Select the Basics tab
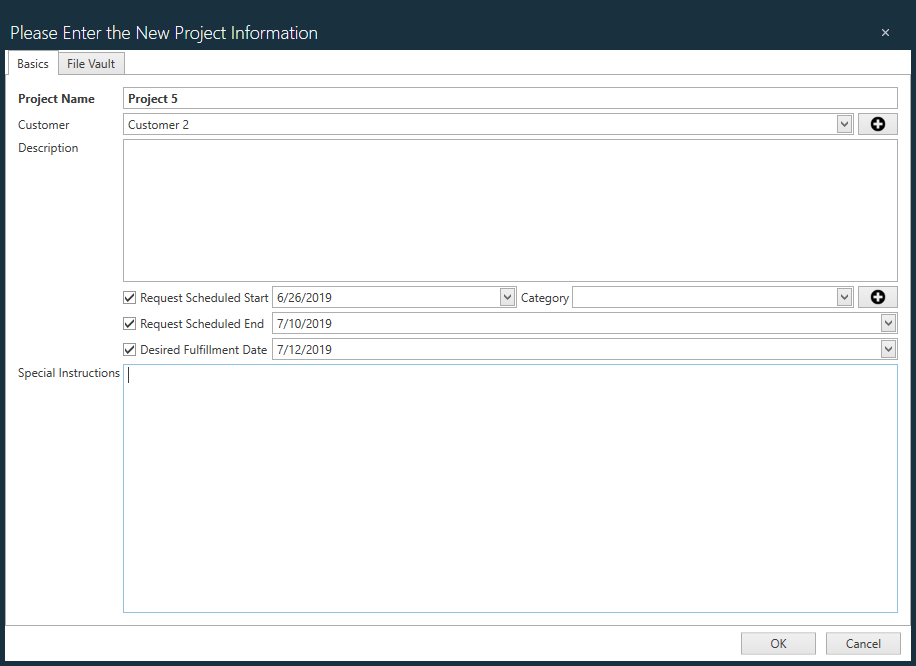Screen dimensions: 916x666 32,63
